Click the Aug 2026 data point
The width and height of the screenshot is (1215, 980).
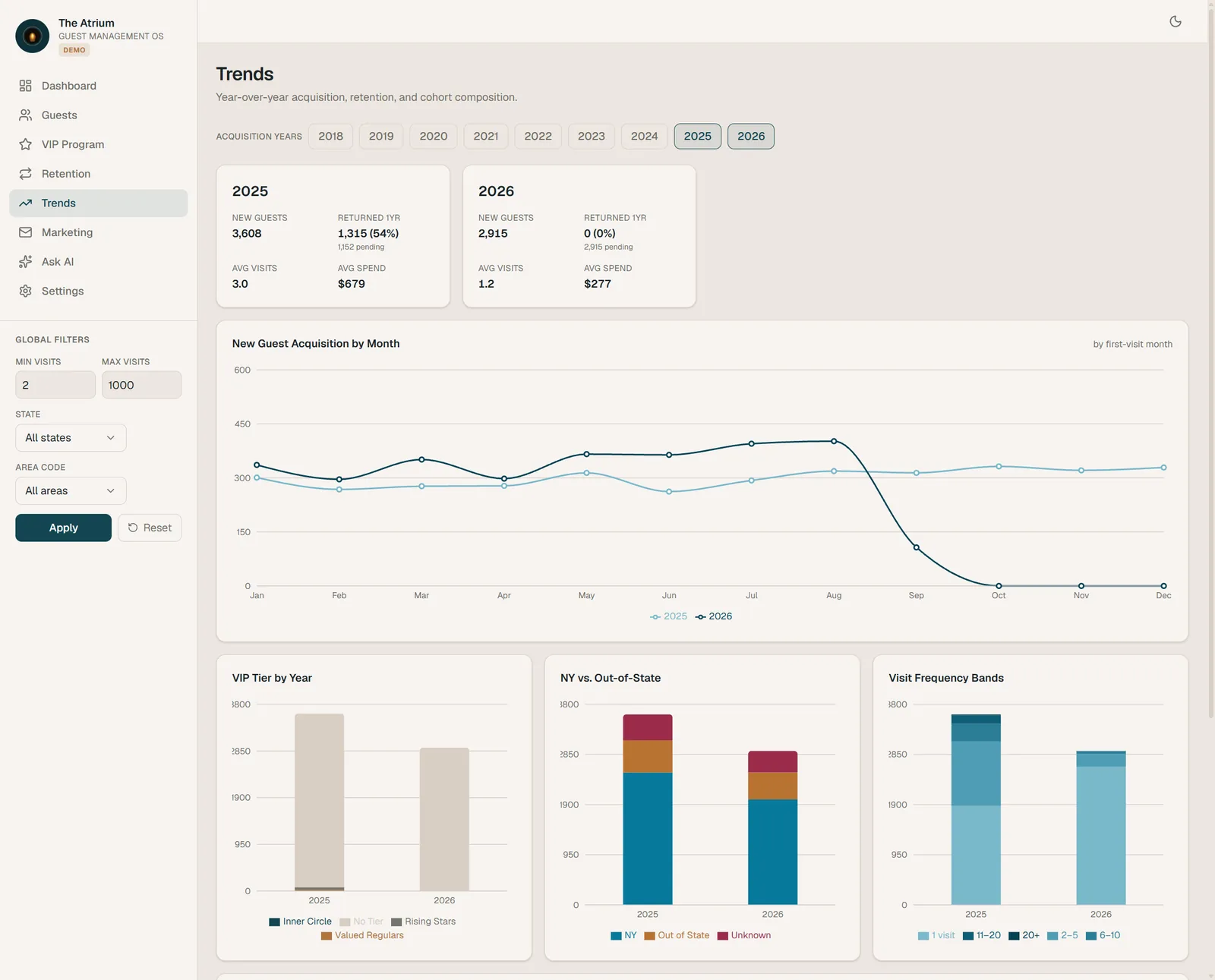[834, 441]
